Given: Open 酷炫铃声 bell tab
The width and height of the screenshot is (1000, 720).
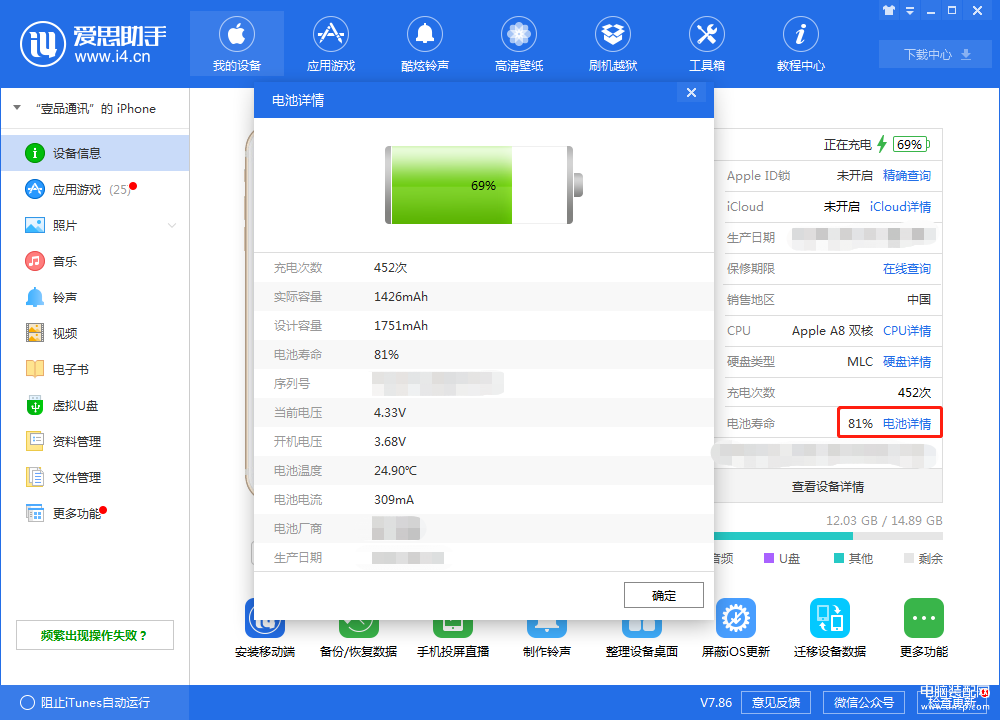Looking at the screenshot, I should click(425, 44).
